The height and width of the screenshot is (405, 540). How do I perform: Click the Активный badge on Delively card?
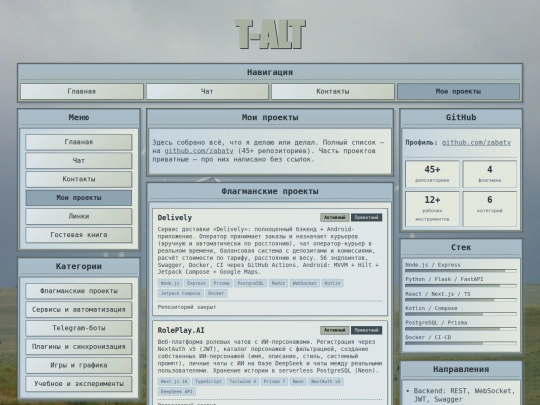[x=335, y=218]
